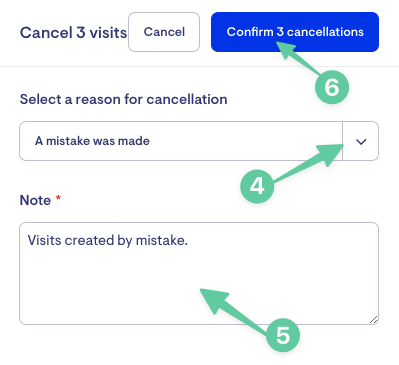
Task: Select the 'A mistake was made' text
Action: pos(92,141)
